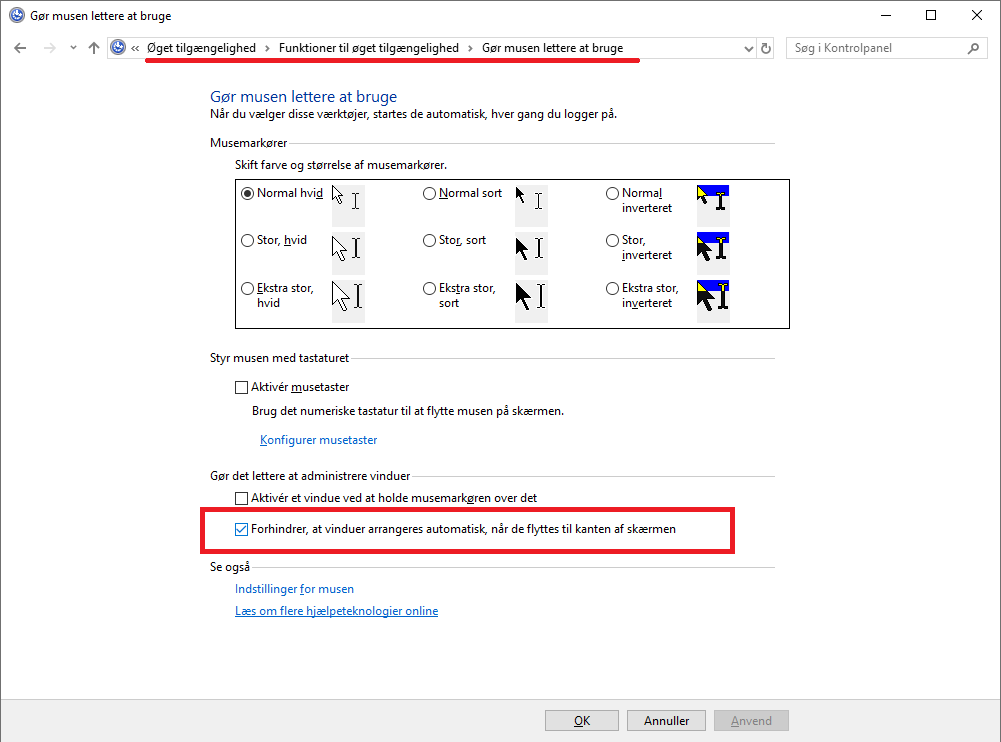The width and height of the screenshot is (1001, 742).
Task: Open the address bar history dropdown
Action: click(749, 48)
